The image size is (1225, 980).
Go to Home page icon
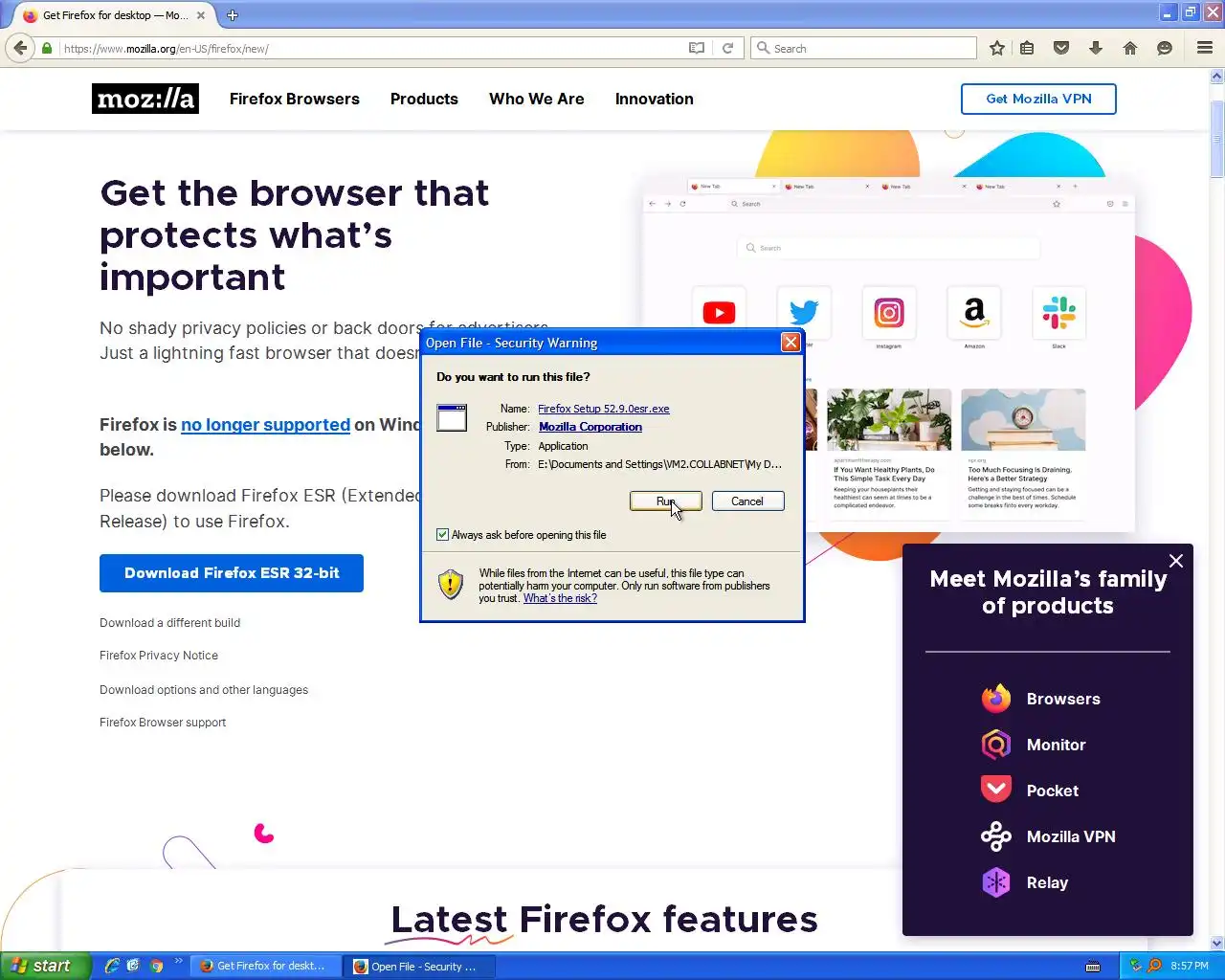[x=1130, y=48]
